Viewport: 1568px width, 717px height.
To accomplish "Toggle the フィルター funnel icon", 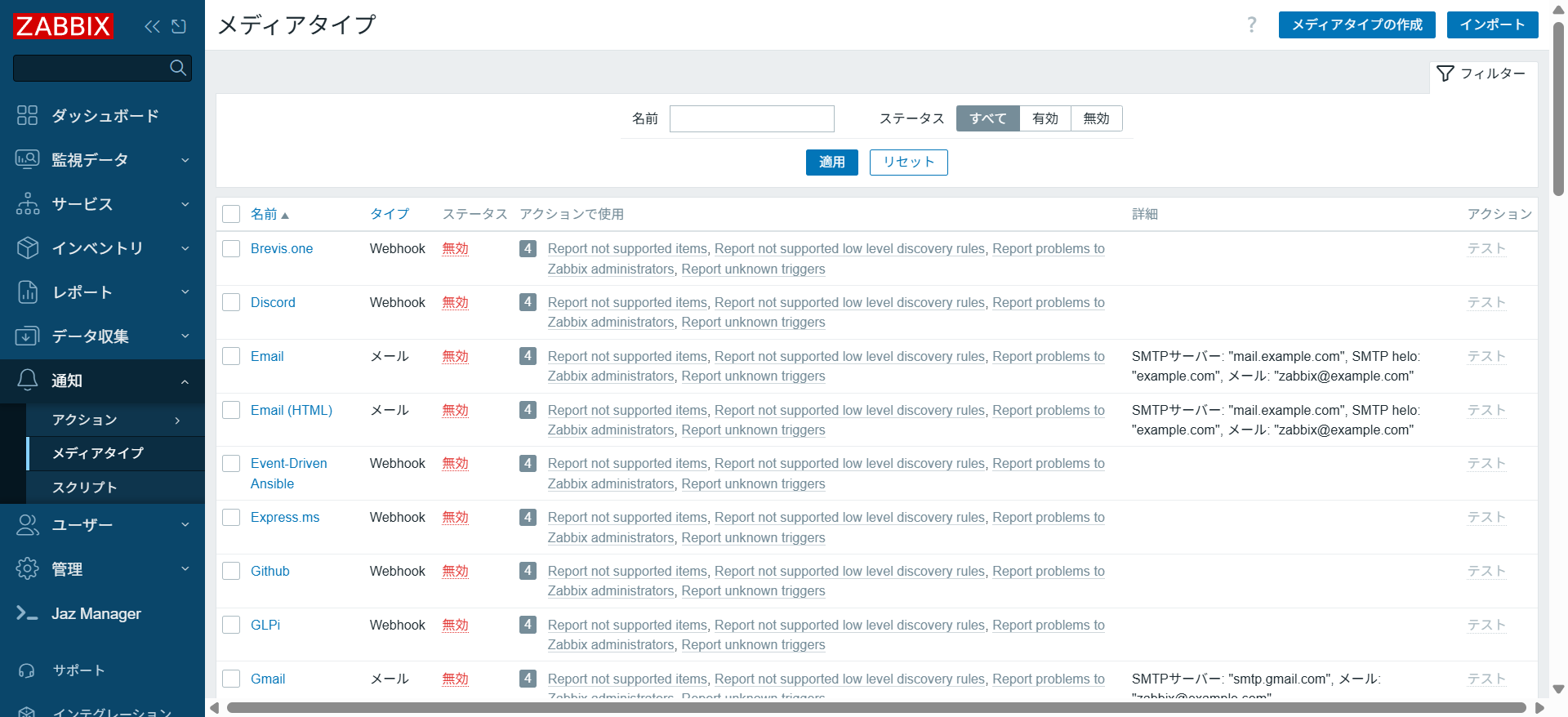I will pos(1445,73).
